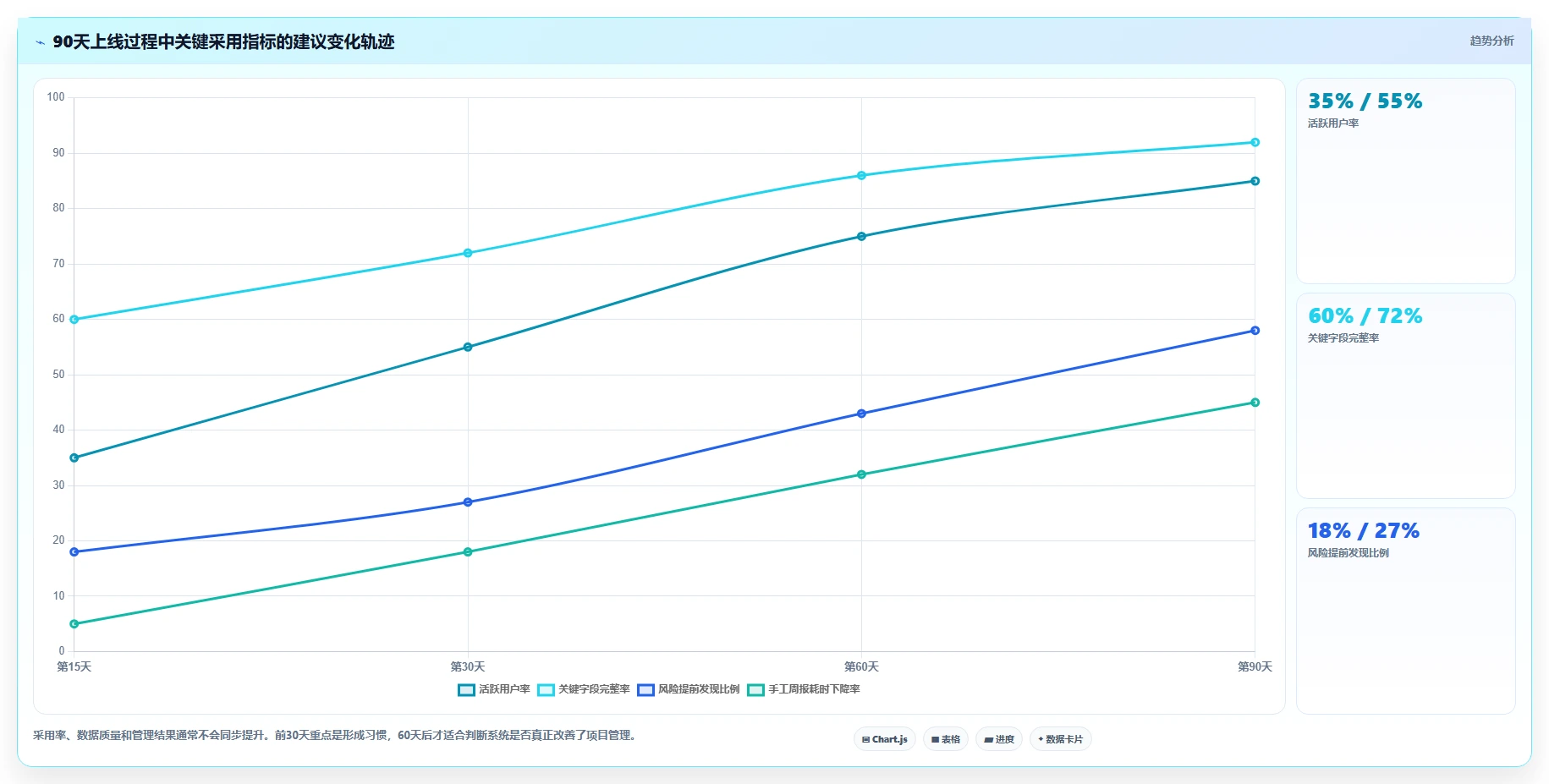Click the 风险提前发现比例 point at 第30天 (27)
This screenshot has width=1549, height=784.
pyautogui.click(x=468, y=502)
